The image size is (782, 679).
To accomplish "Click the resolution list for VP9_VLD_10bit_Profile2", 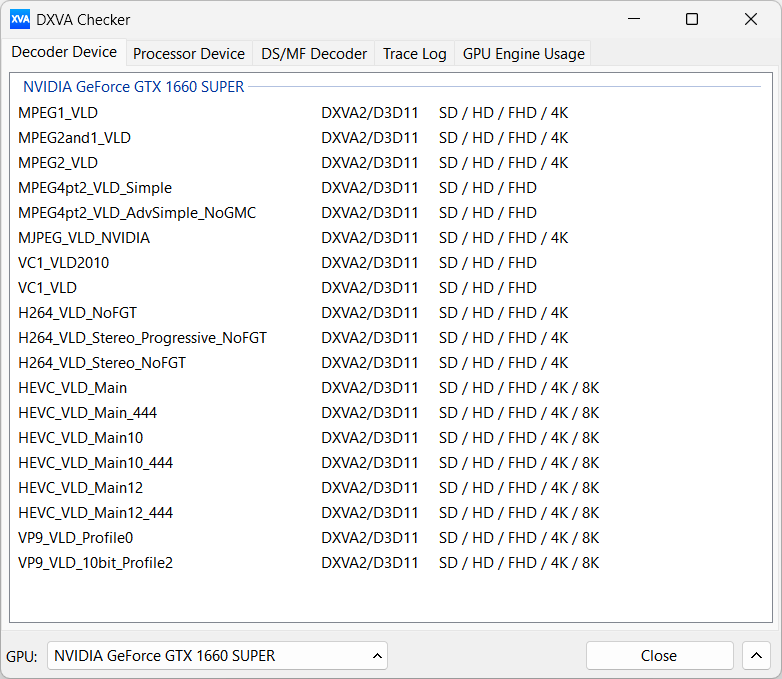I will tap(519, 563).
